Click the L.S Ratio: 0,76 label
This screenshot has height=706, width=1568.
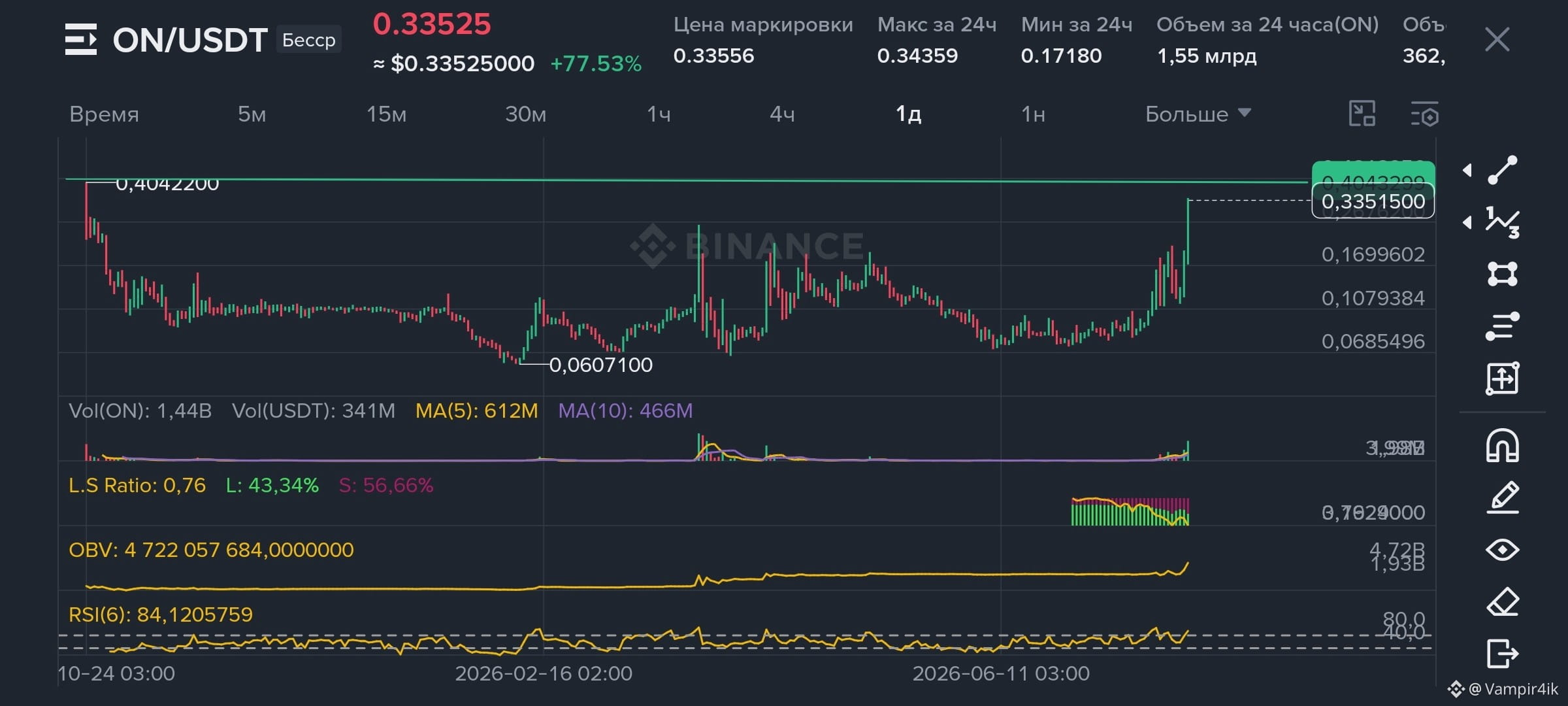137,486
